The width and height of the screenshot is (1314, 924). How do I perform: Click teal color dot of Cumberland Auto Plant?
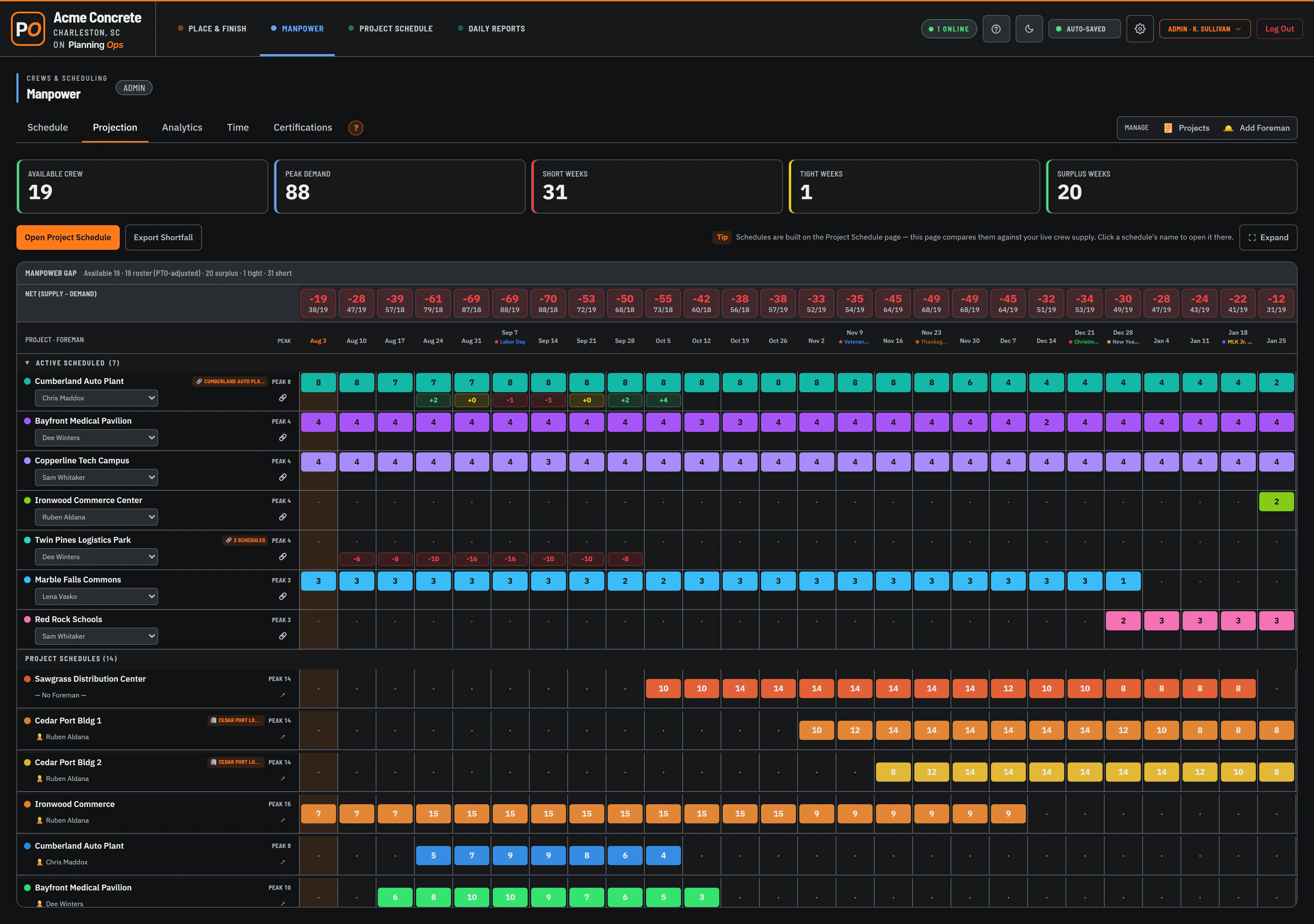coord(27,381)
